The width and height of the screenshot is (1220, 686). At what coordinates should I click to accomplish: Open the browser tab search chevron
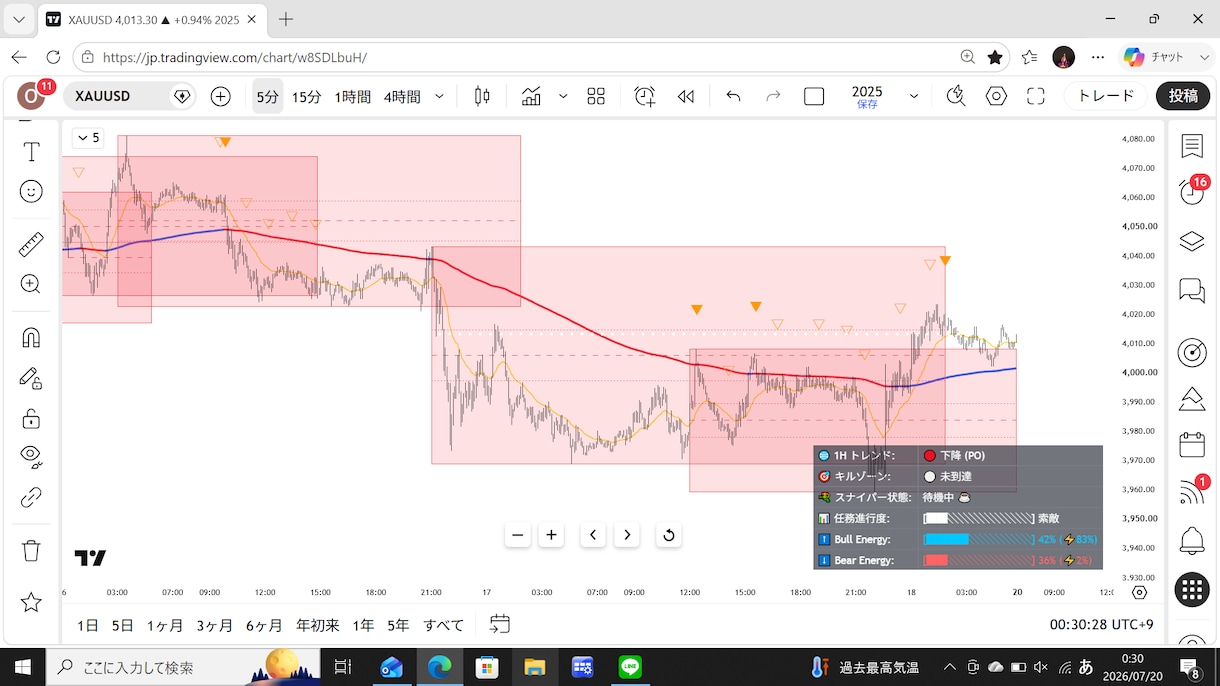pos(19,19)
